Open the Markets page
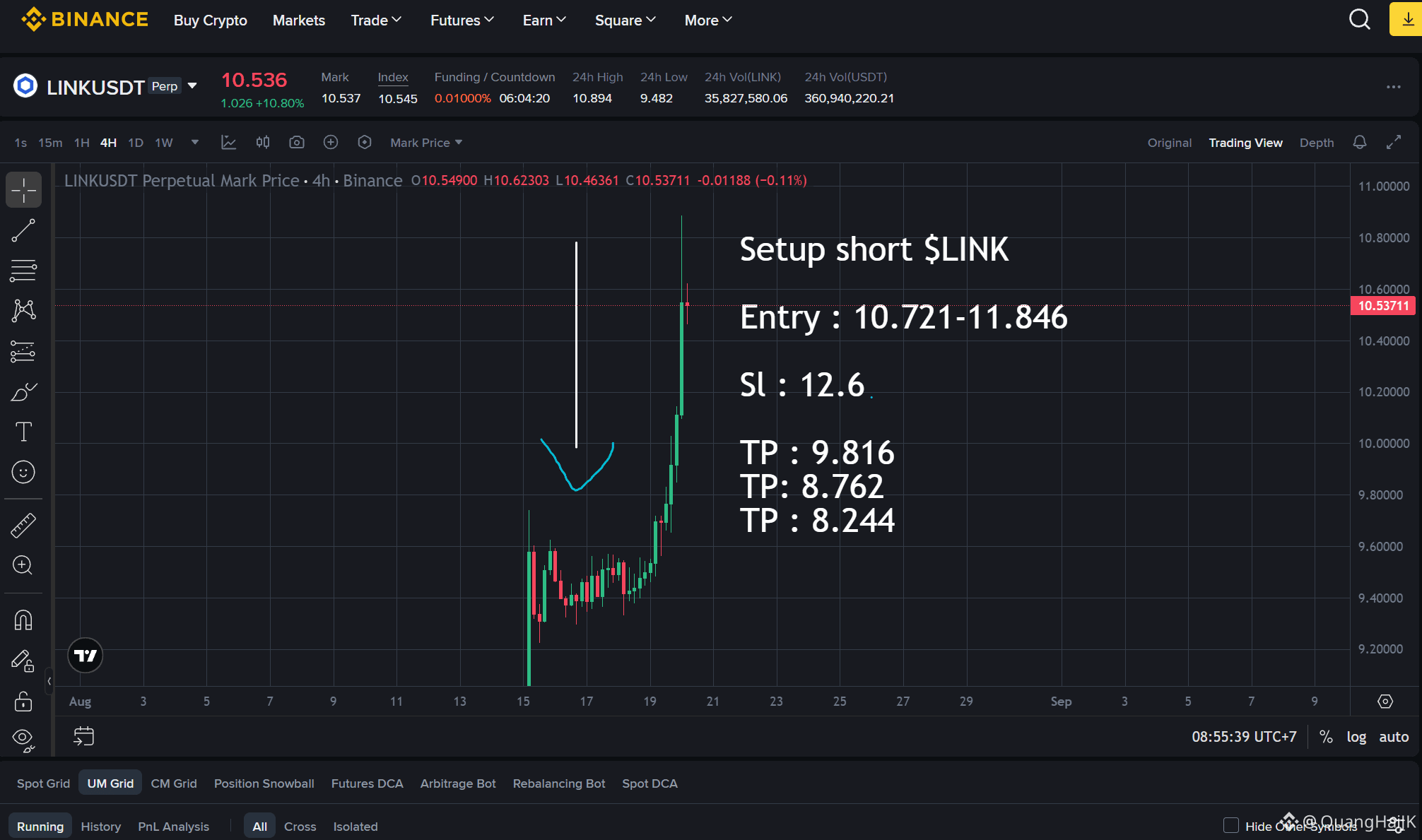1422x840 pixels. point(299,20)
